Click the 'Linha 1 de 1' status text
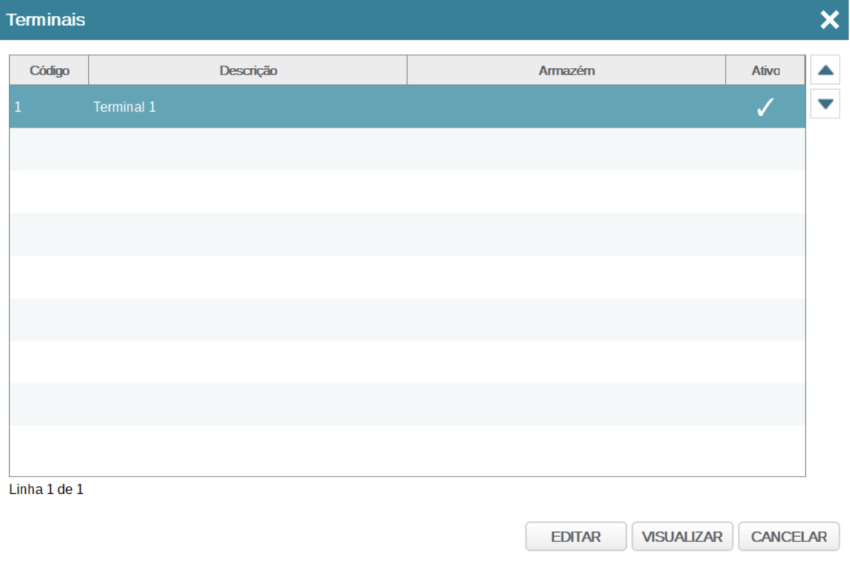This screenshot has width=850, height=568. click(x=46, y=490)
